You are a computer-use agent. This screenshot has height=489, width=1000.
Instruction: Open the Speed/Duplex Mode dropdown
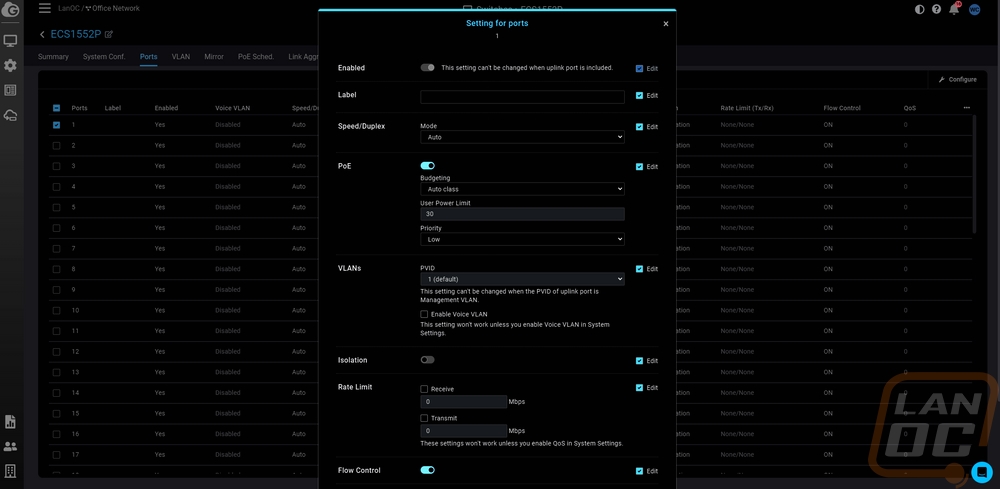(522, 137)
